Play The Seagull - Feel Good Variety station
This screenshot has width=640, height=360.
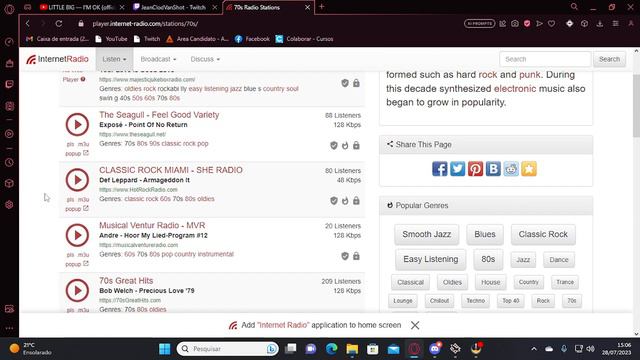[x=77, y=124]
